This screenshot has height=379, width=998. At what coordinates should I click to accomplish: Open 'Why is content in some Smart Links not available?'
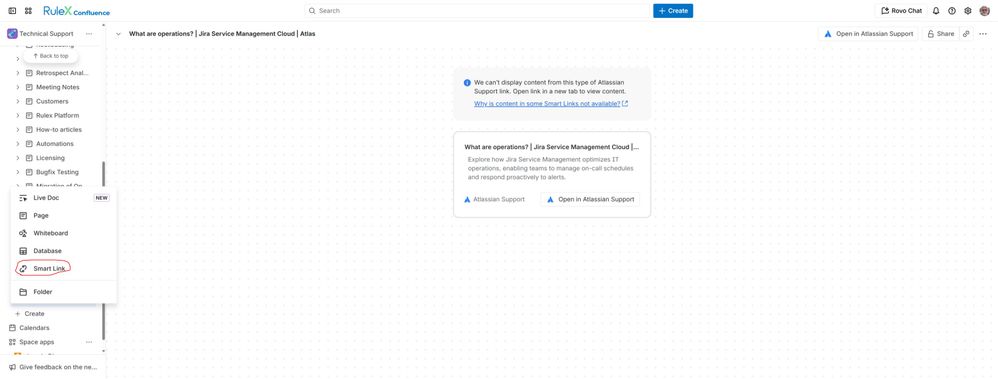(x=551, y=104)
